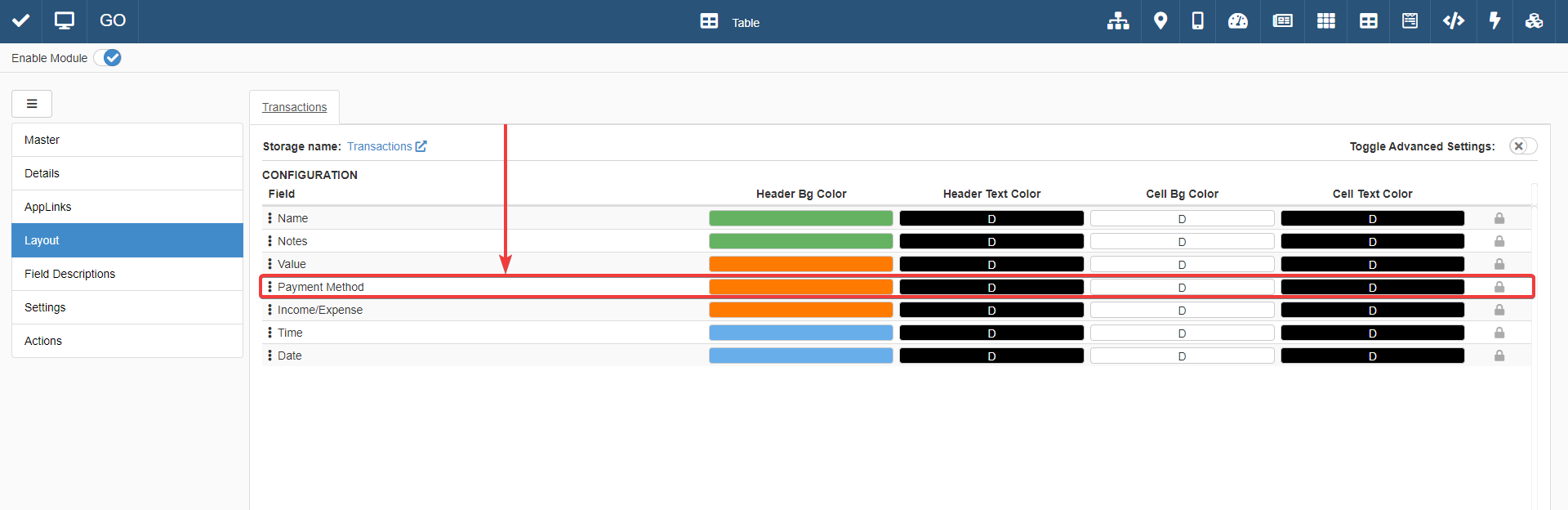Image resolution: width=1568 pixels, height=510 pixels.
Task: Select Field Descriptions in the sidebar
Action: pos(69,274)
